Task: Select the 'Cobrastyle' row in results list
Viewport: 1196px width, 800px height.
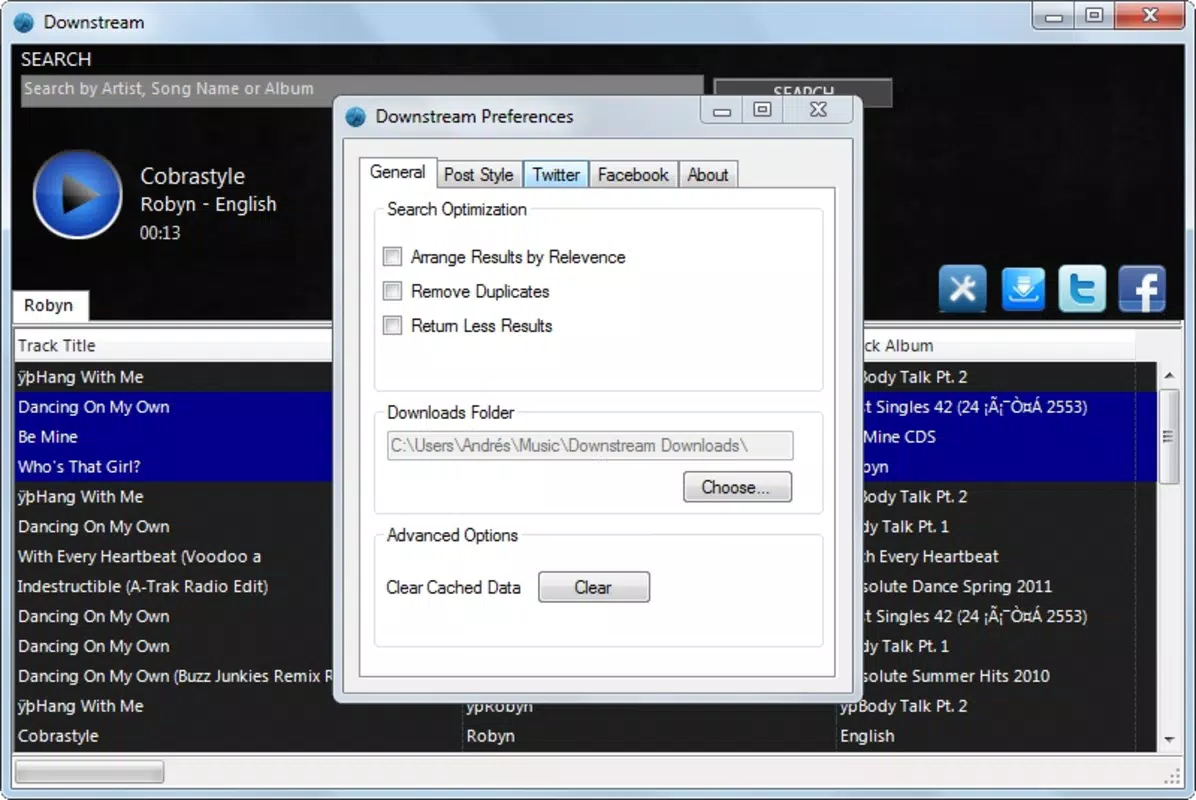Action: [x=238, y=735]
